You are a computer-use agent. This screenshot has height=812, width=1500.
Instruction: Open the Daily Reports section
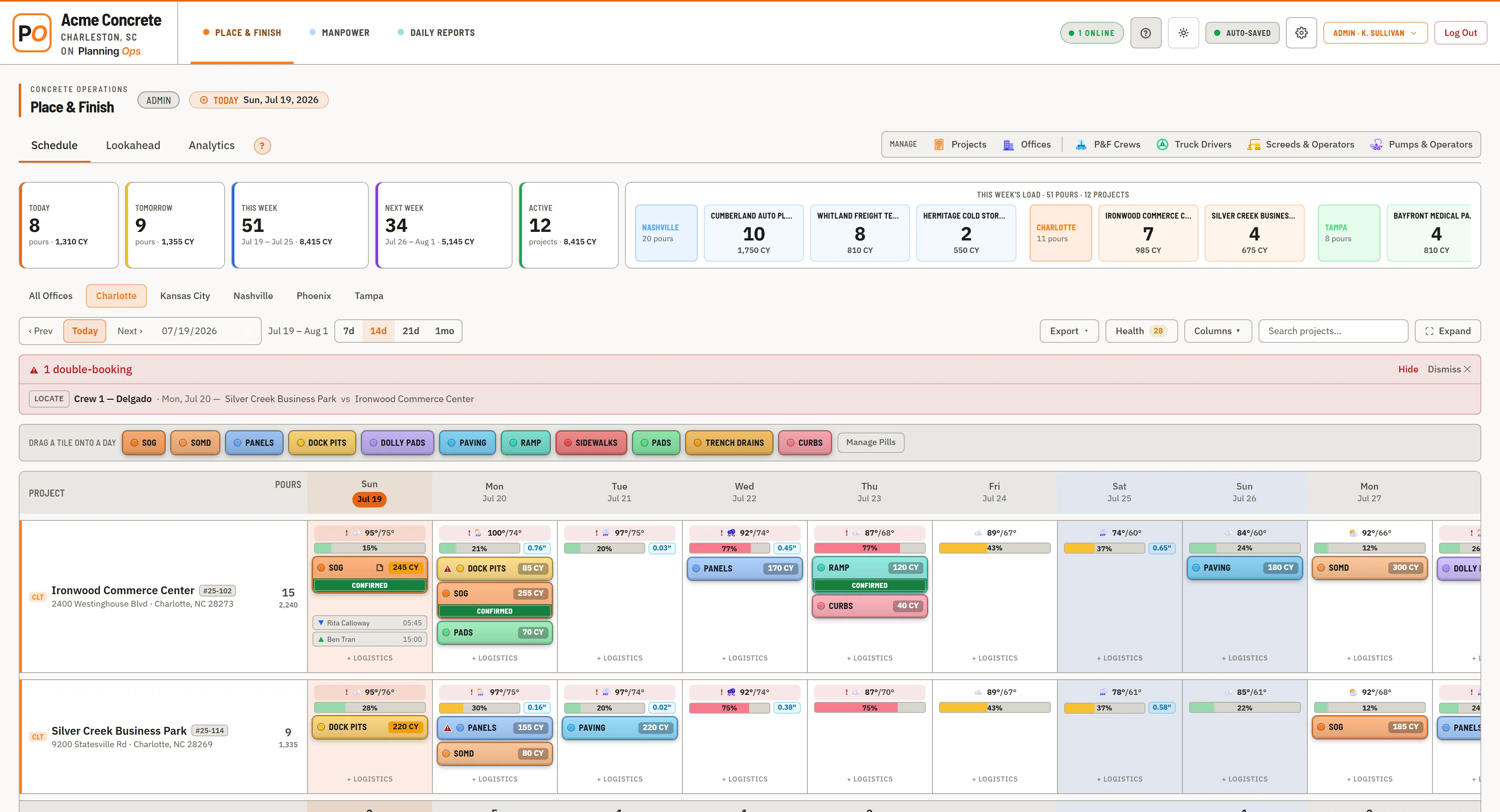tap(436, 32)
